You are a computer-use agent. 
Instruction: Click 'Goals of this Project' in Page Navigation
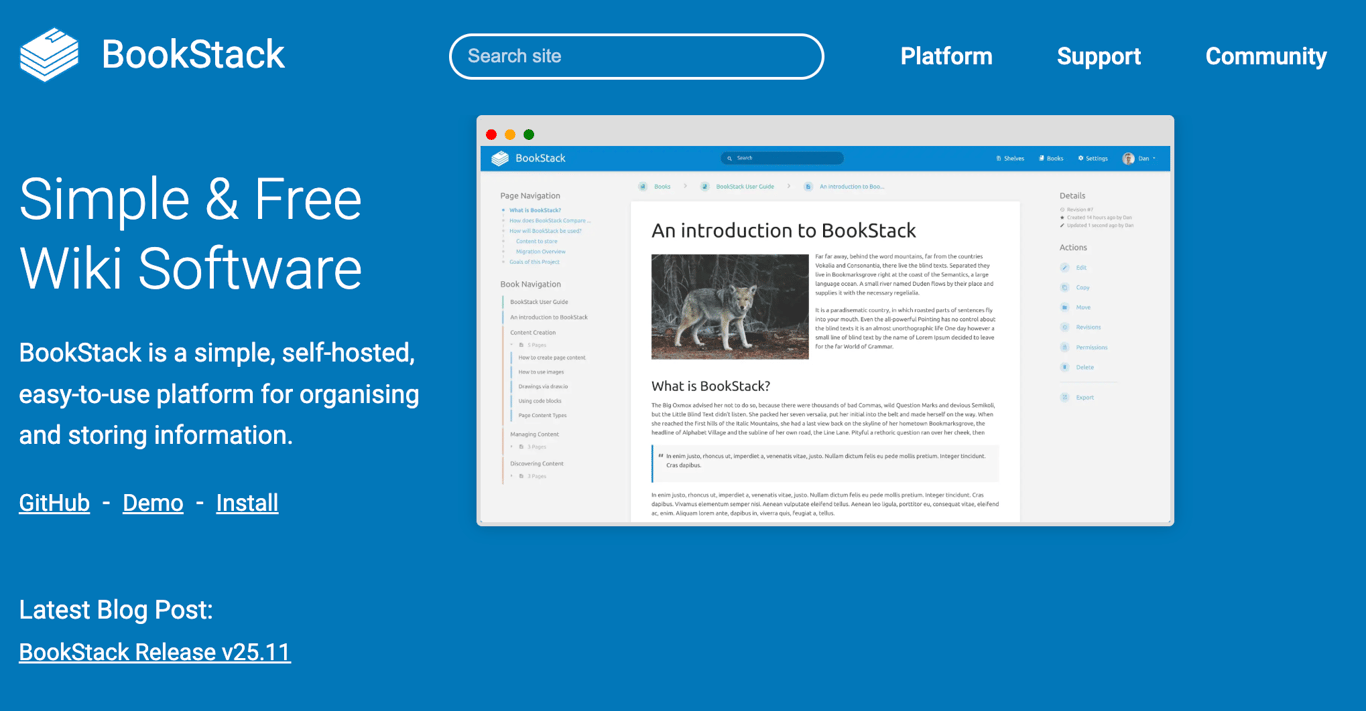pos(534,262)
